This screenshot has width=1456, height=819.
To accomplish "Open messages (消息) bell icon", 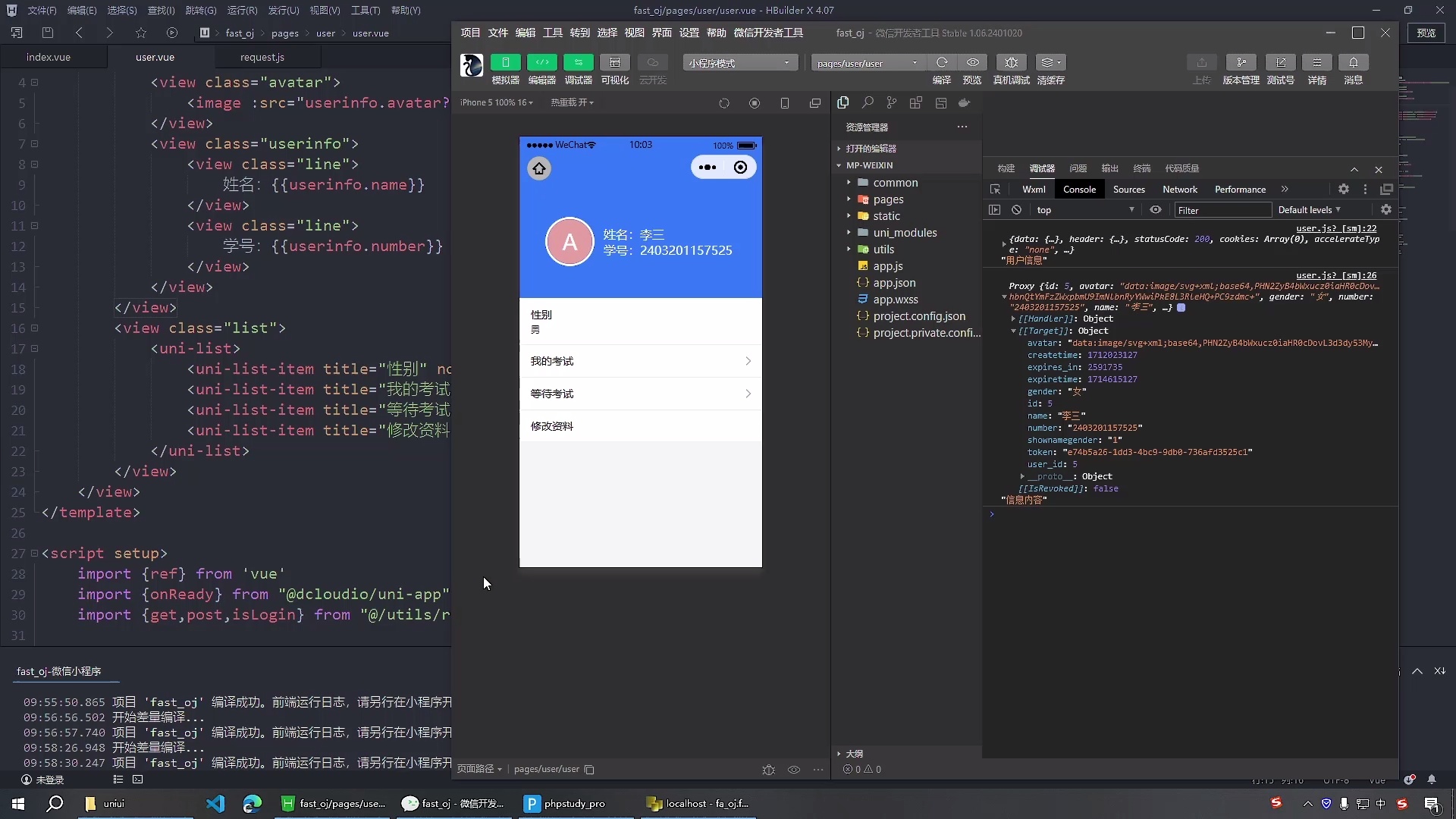I will pos(1354,63).
